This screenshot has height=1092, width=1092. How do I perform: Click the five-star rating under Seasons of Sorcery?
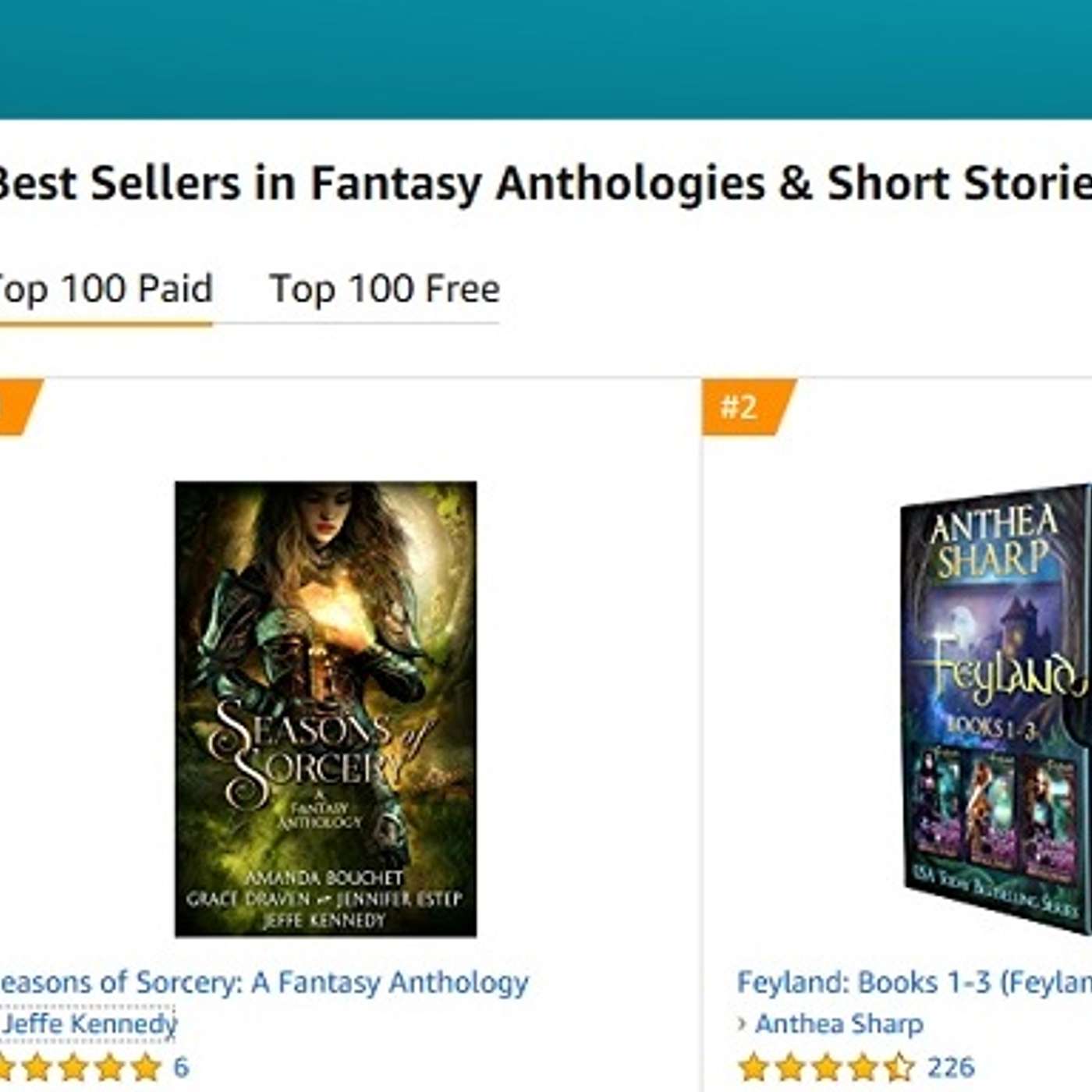tap(80, 1067)
